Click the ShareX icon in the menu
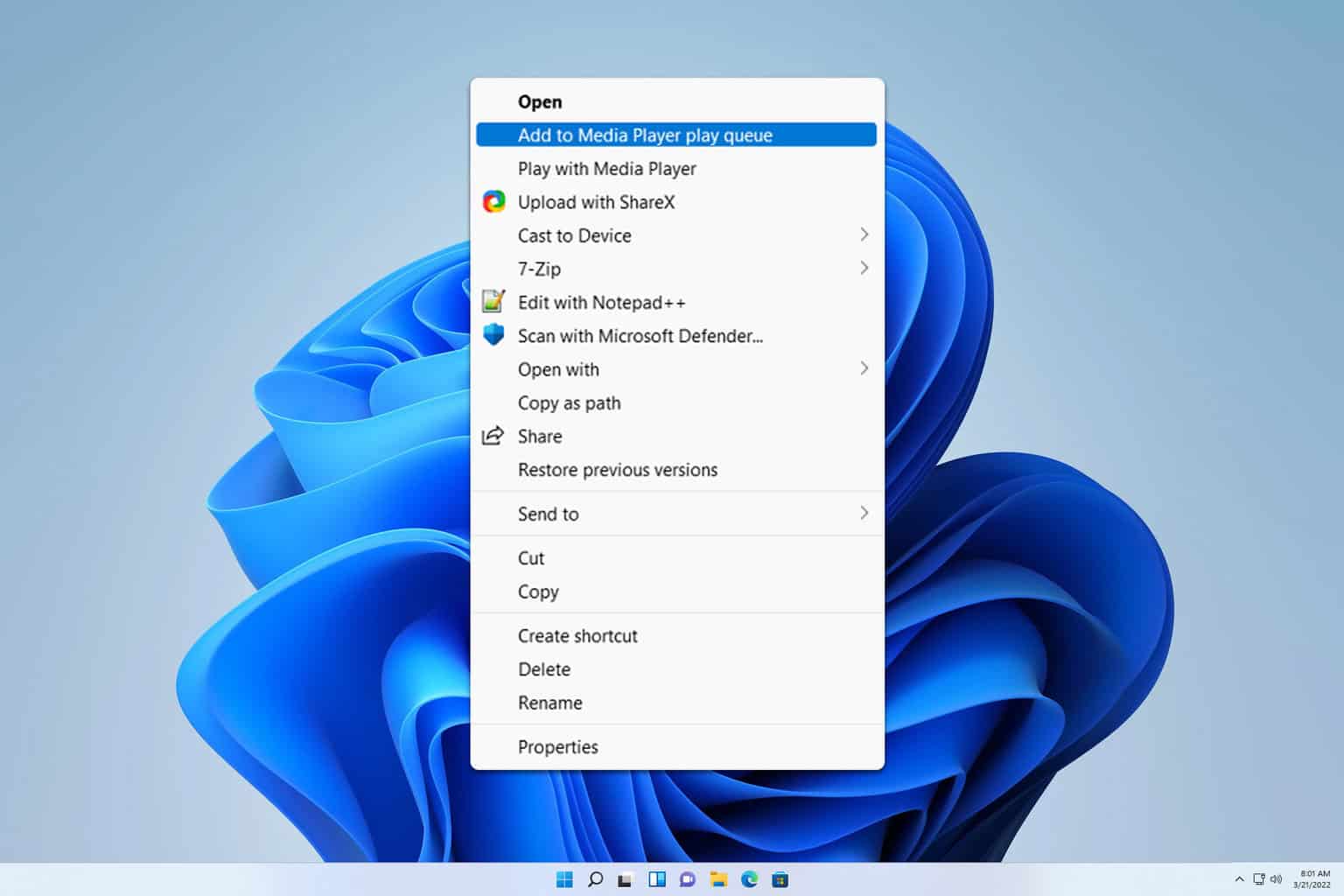Screen dimensions: 1344x896 494,202
